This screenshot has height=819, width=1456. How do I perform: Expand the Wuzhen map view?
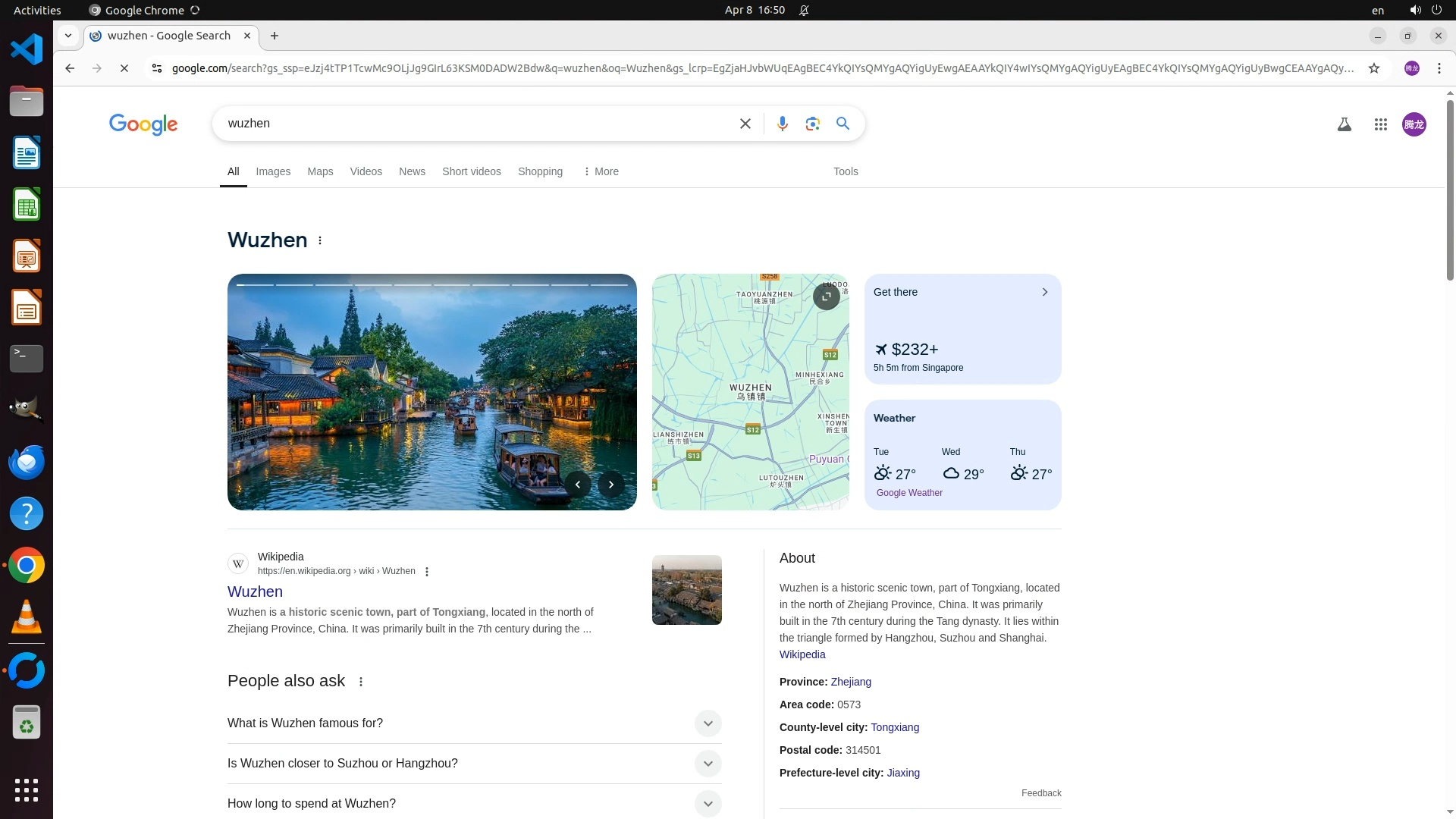826,296
